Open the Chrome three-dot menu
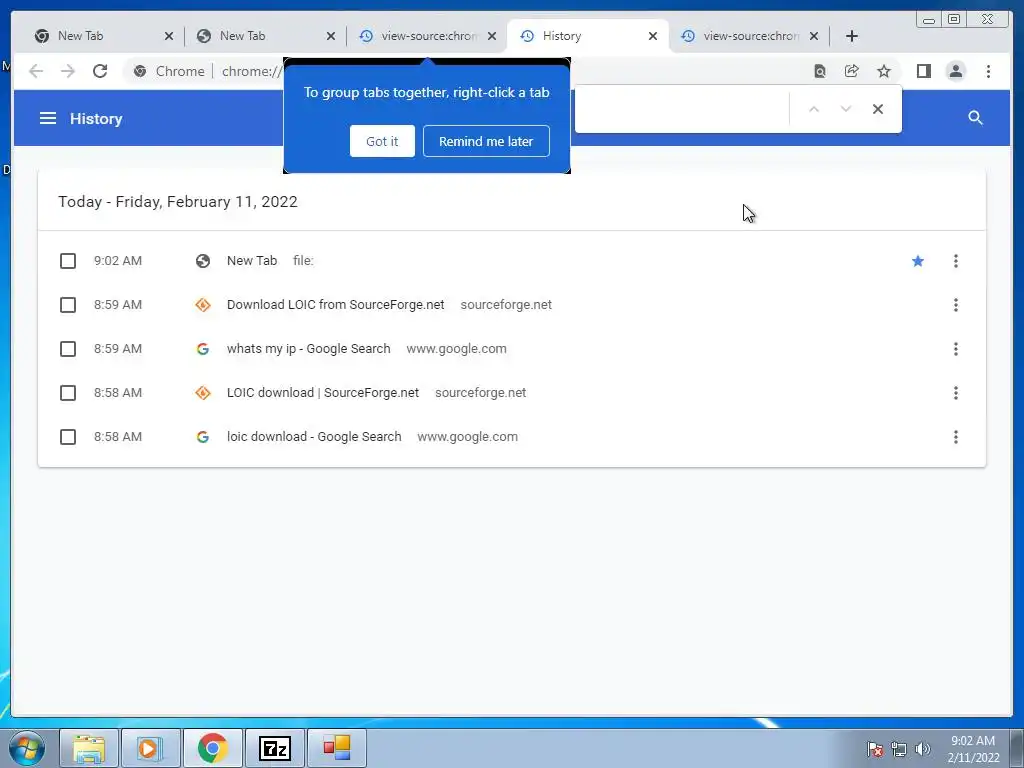The height and width of the screenshot is (768, 1024). coord(988,71)
